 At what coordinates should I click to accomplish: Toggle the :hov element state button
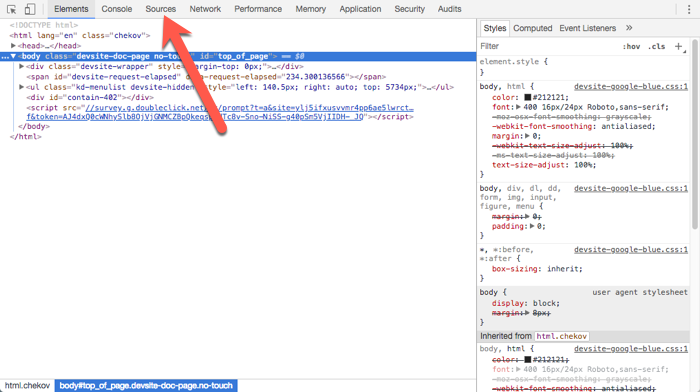point(631,46)
